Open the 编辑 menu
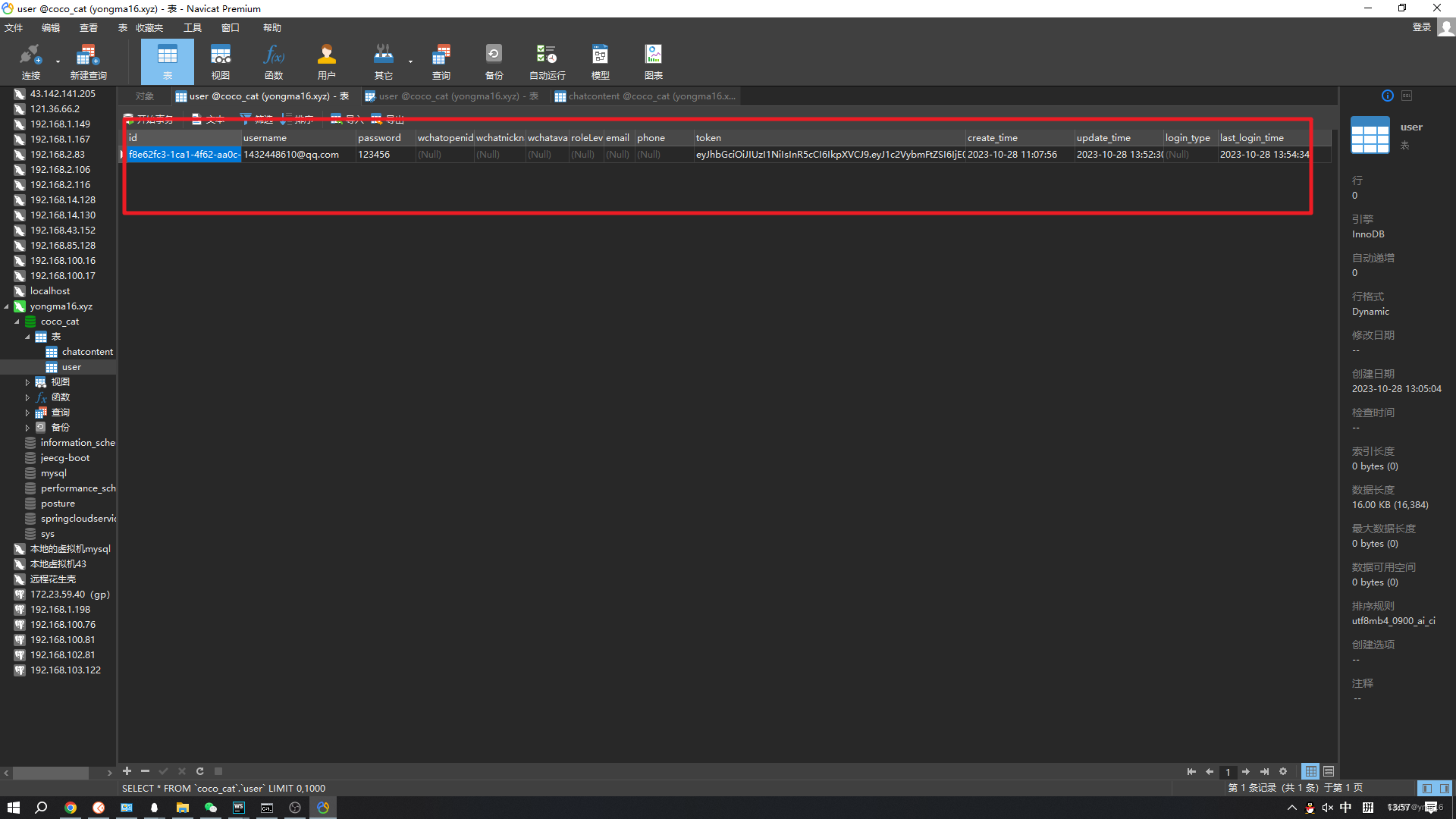 pos(51,28)
